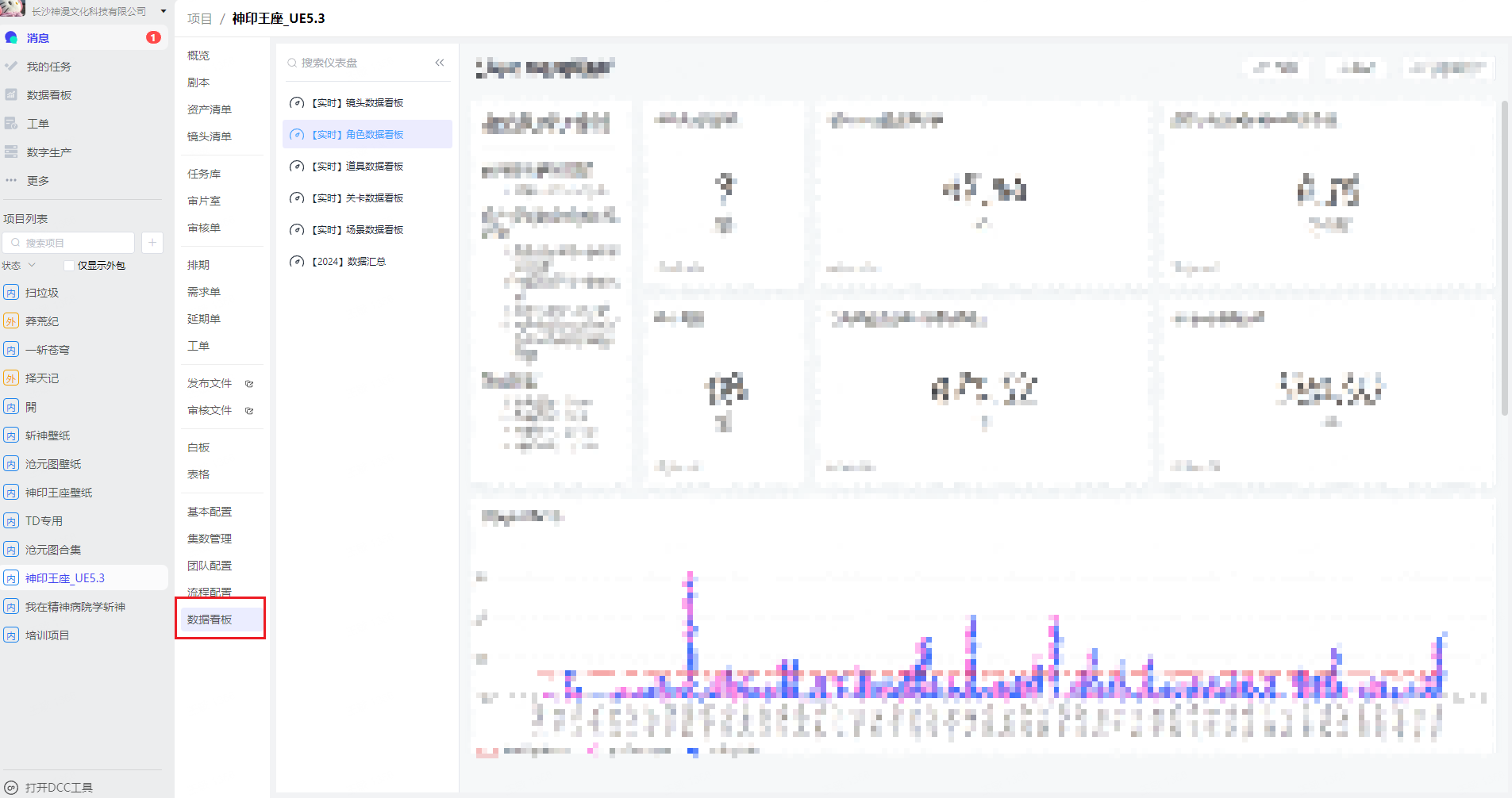Open the 消息 messages icon
The width and height of the screenshot is (1512, 798).
(11, 37)
